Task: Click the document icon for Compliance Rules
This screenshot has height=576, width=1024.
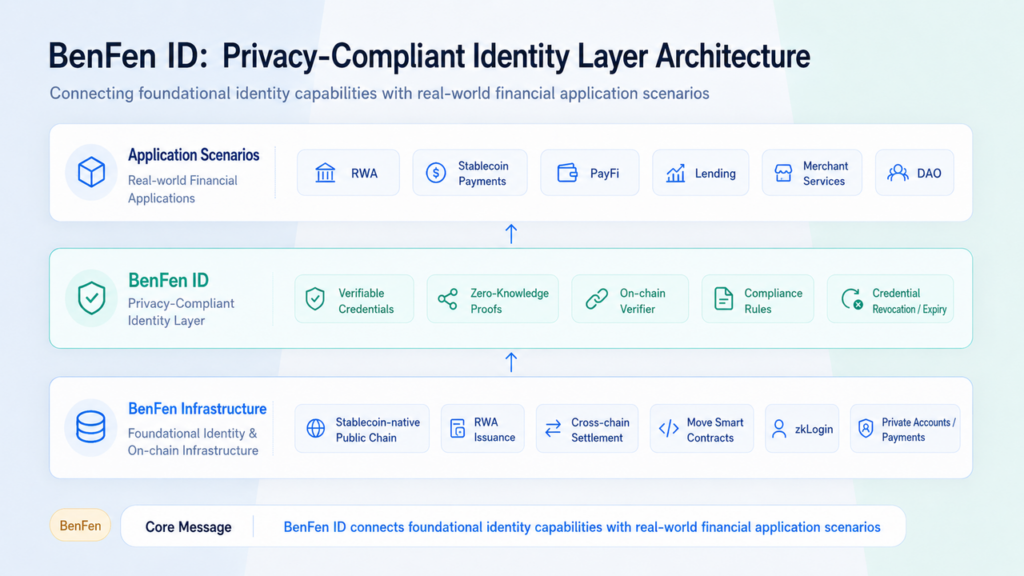Action: 724,299
